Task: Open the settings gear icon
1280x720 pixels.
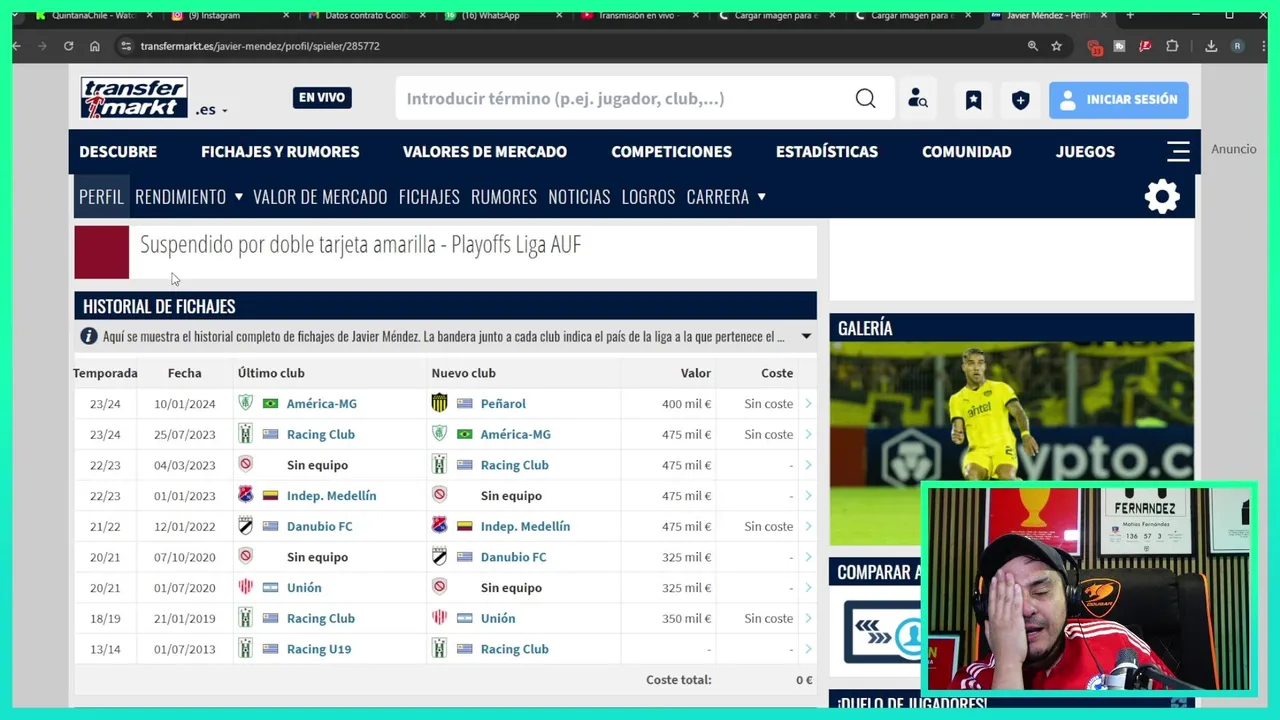Action: [x=1162, y=196]
